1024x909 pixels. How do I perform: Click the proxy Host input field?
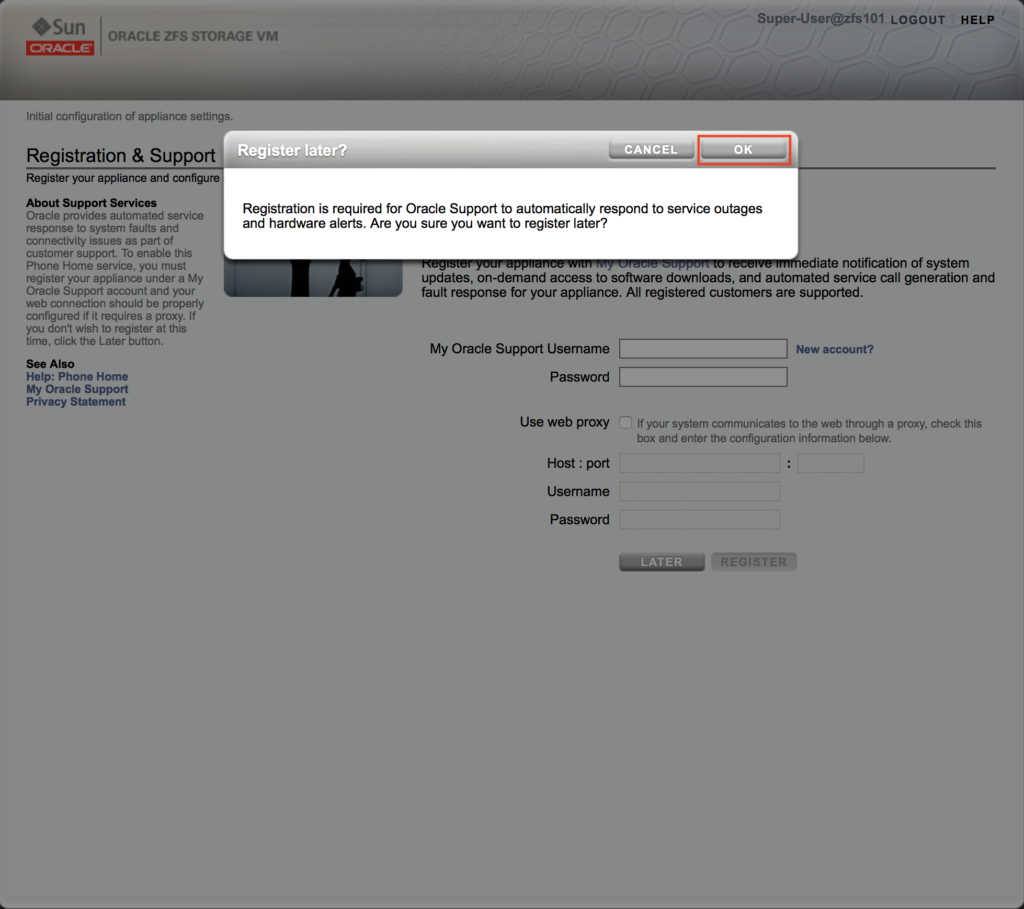[699, 463]
